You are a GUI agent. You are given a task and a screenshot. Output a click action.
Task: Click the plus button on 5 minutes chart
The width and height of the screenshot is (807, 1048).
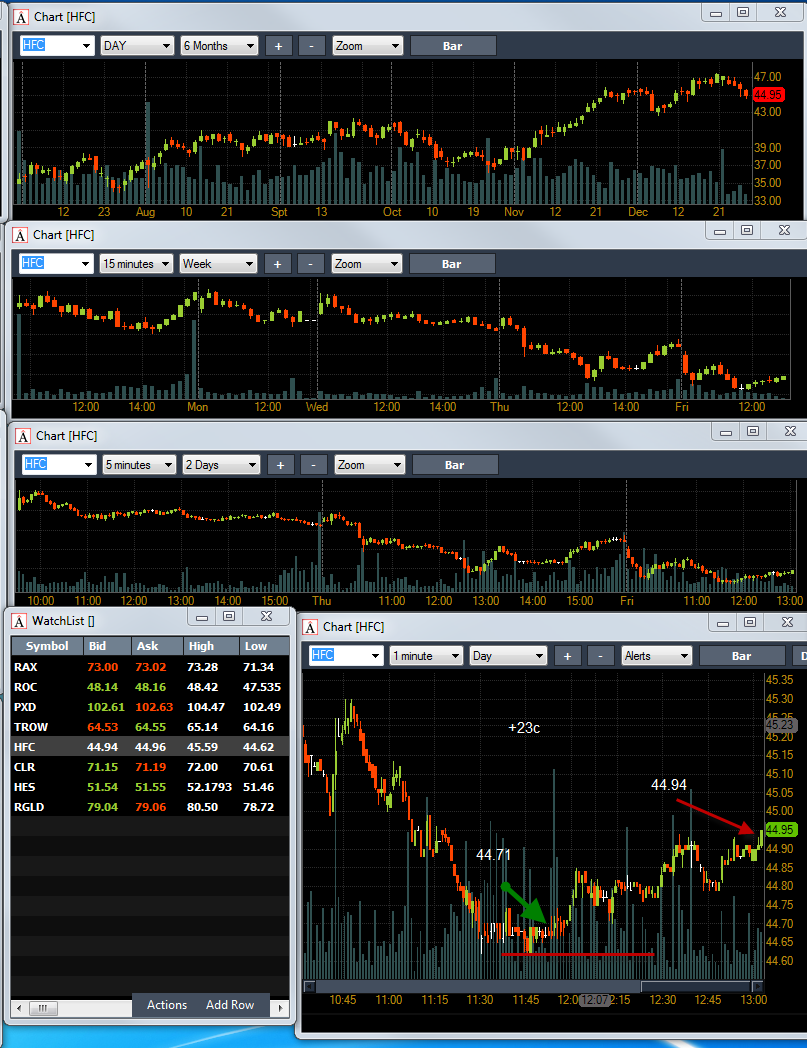tap(280, 465)
